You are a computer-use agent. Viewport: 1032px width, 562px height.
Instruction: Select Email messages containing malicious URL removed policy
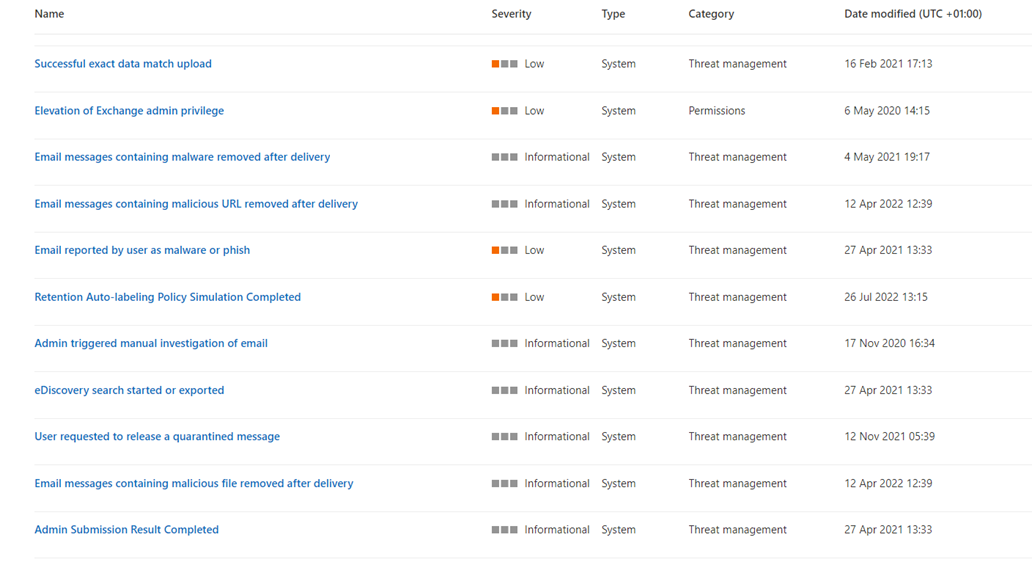[x=196, y=204]
